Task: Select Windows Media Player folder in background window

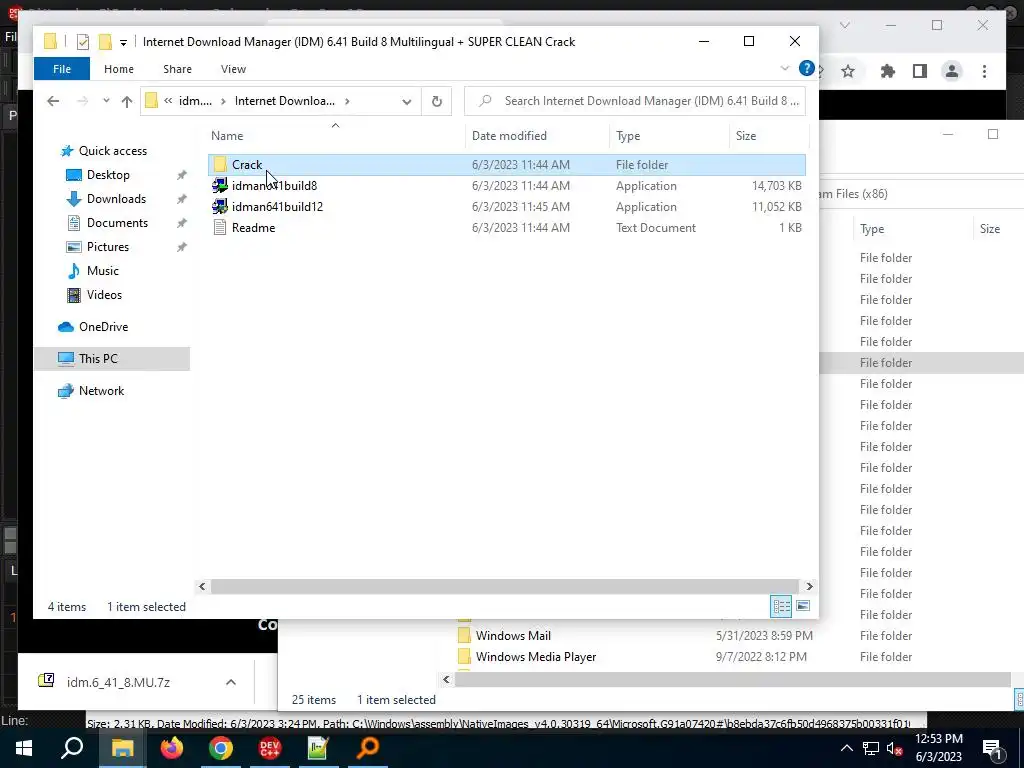Action: pos(536,657)
